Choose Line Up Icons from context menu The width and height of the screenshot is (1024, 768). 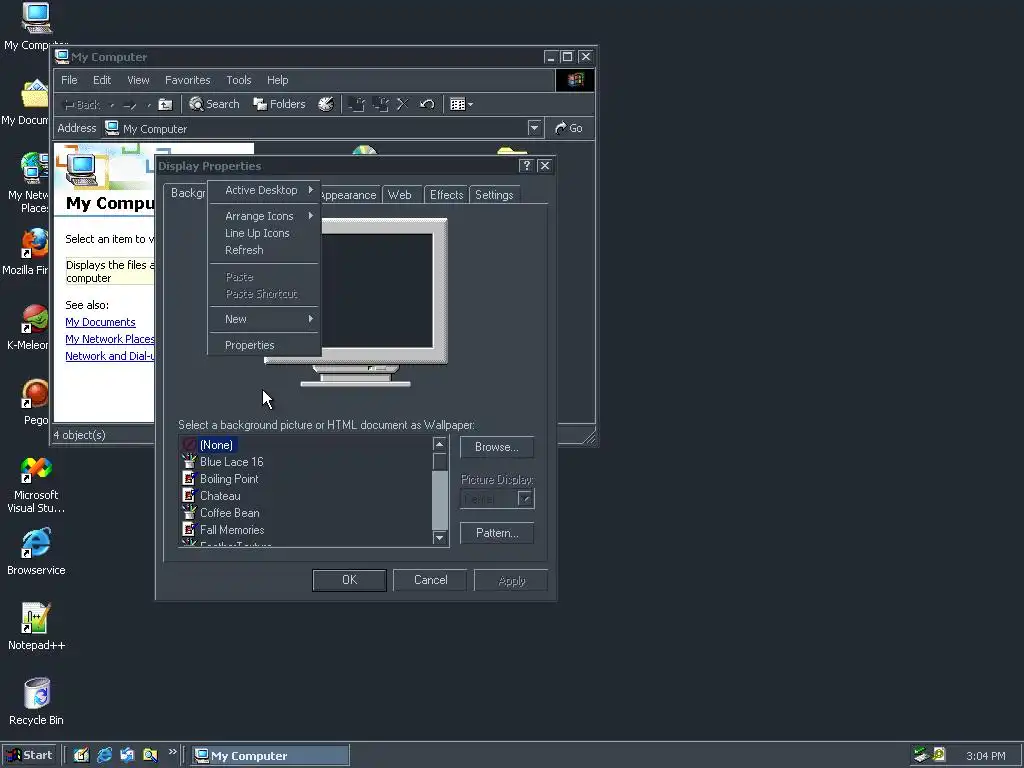[x=264, y=233]
